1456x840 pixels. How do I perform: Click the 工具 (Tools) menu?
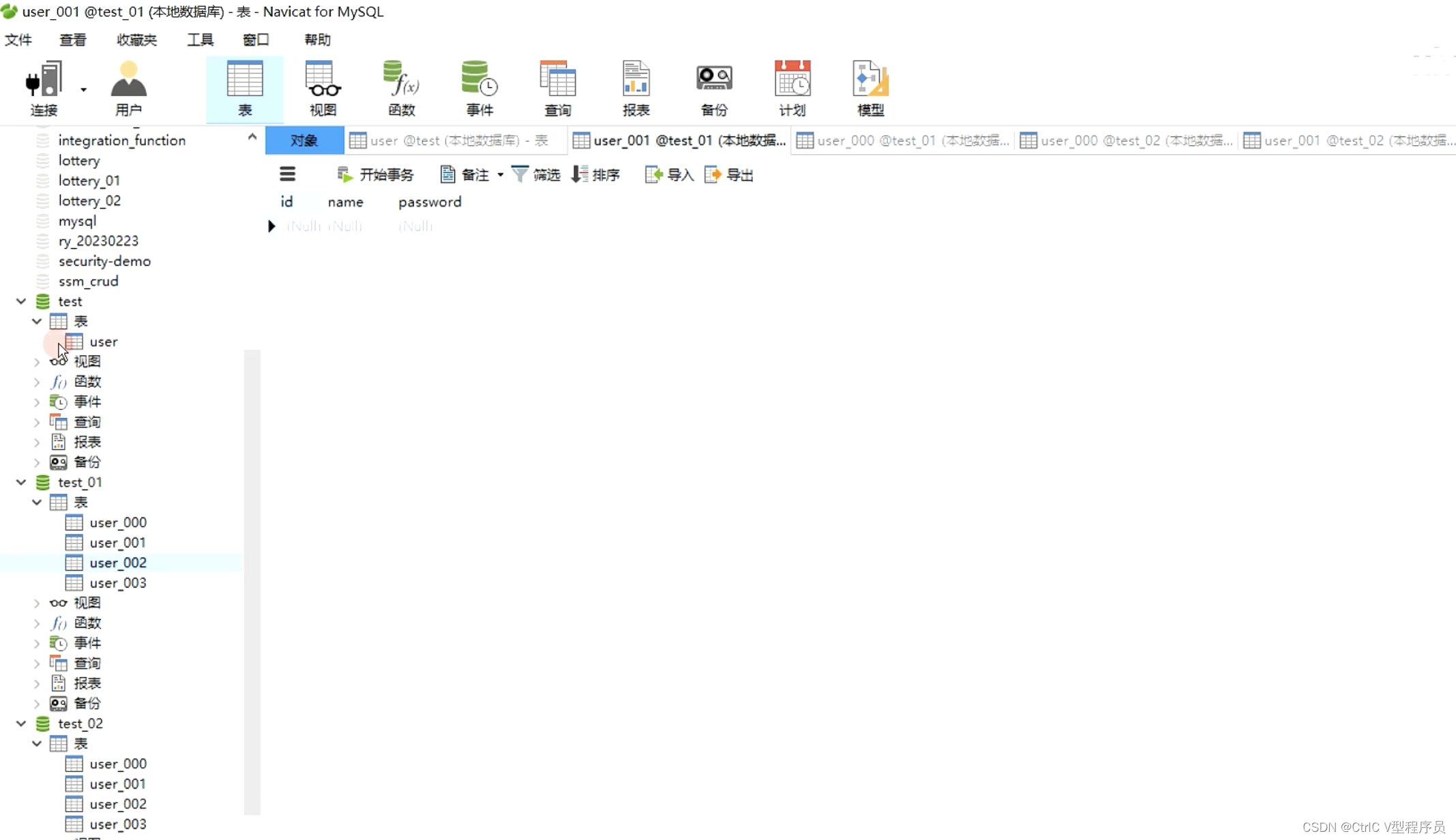coord(200,39)
